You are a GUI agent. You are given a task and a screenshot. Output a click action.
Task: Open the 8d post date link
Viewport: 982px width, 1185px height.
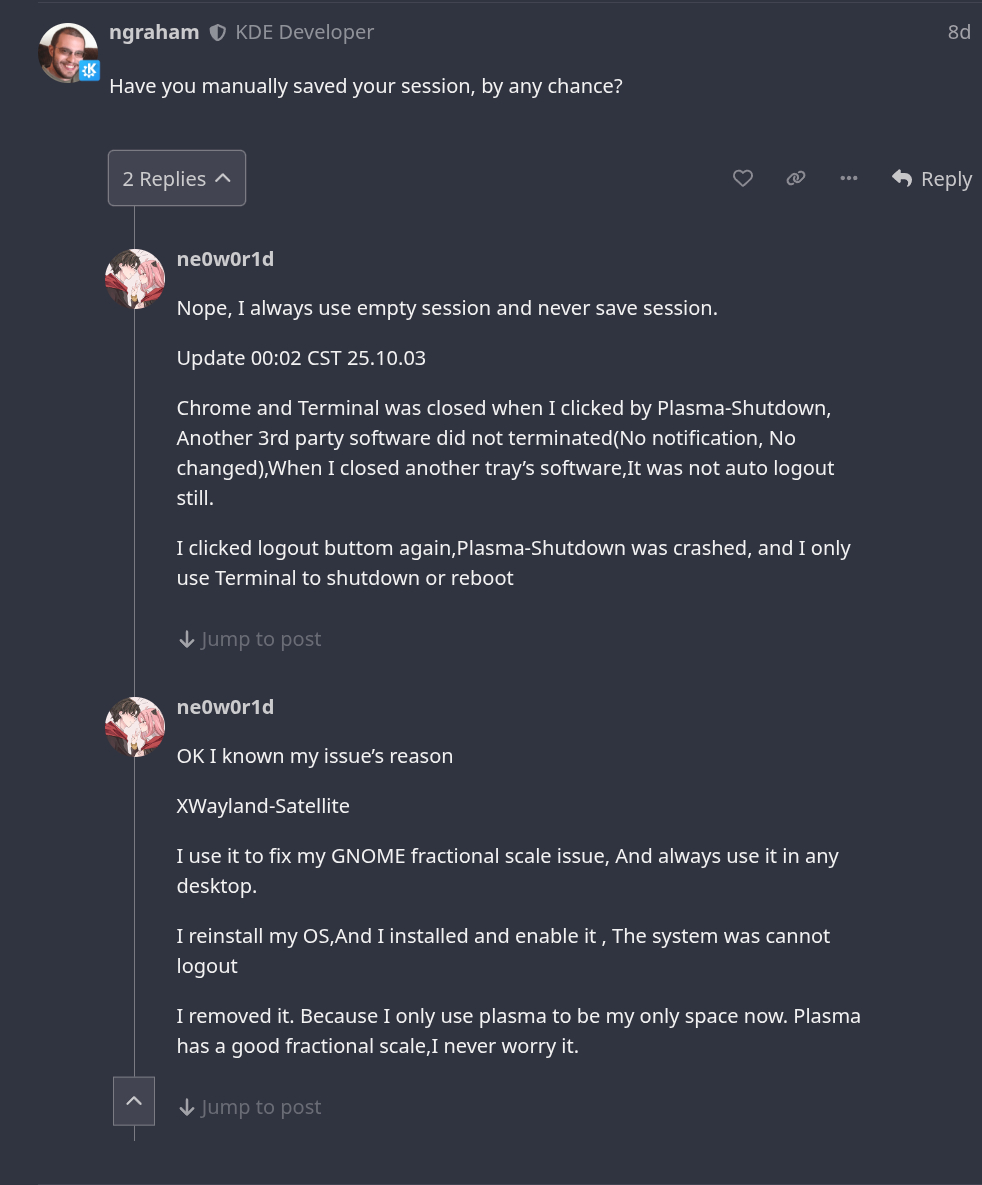pyautogui.click(x=958, y=32)
